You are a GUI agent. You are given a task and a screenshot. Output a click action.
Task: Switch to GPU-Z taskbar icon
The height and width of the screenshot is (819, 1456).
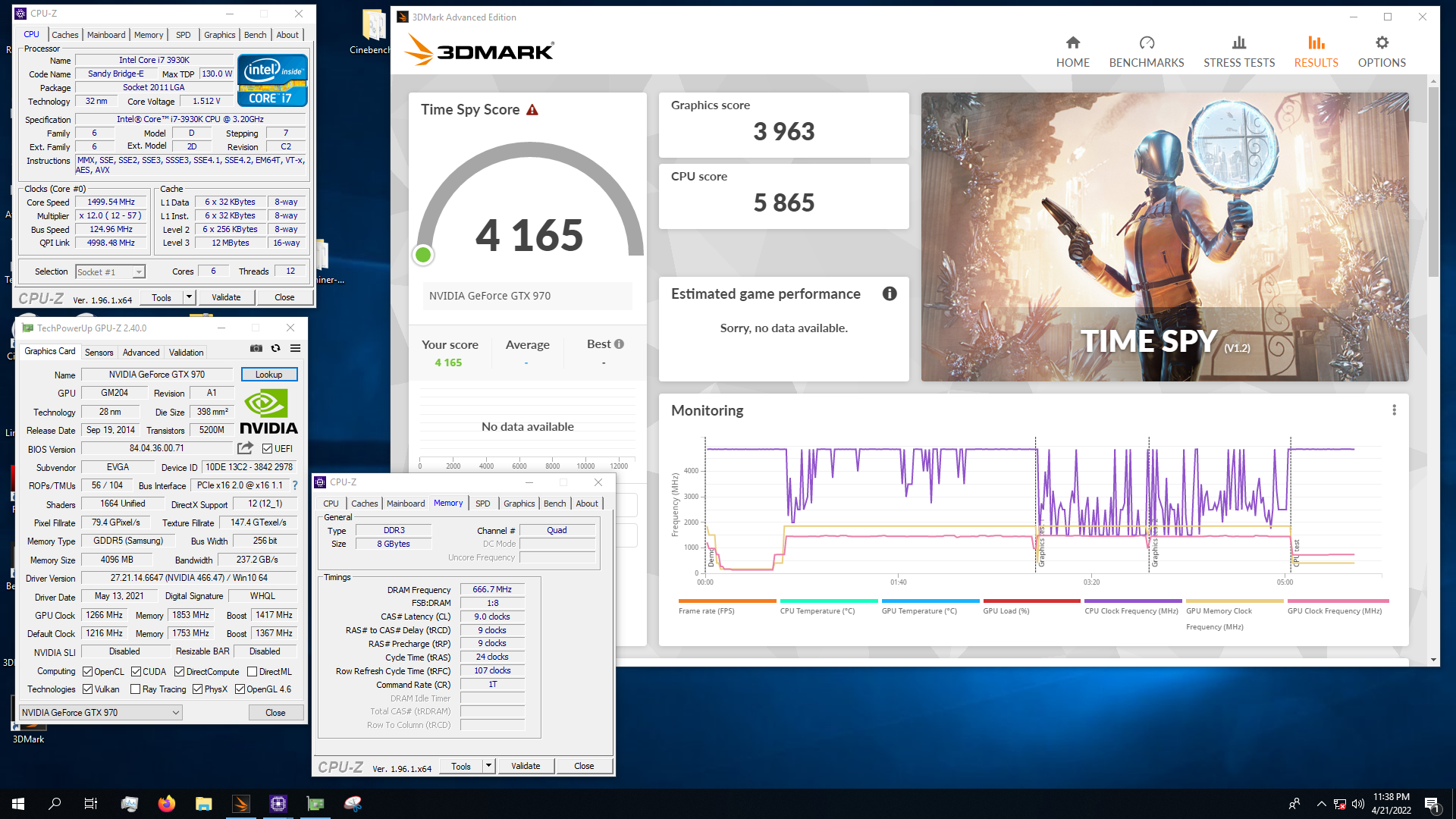pyautogui.click(x=315, y=804)
